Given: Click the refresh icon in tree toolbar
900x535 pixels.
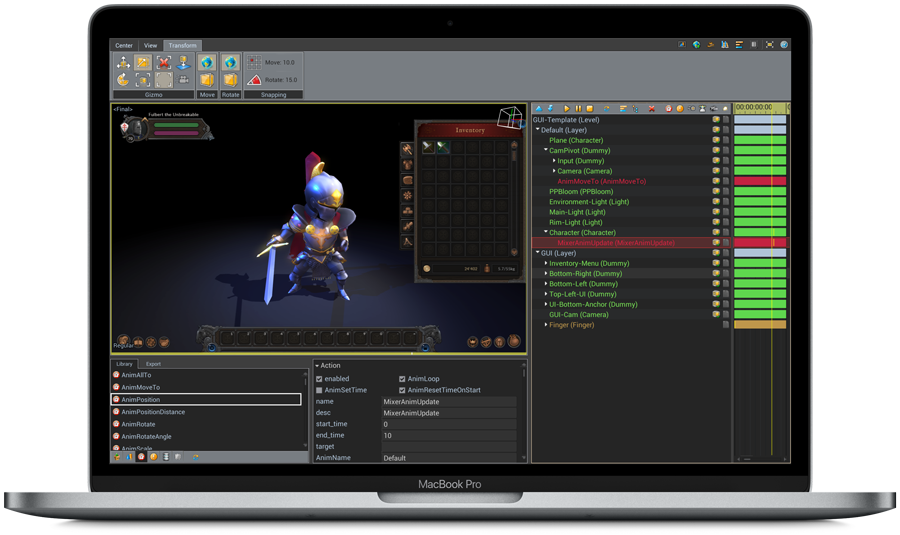Looking at the screenshot, I should [607, 108].
